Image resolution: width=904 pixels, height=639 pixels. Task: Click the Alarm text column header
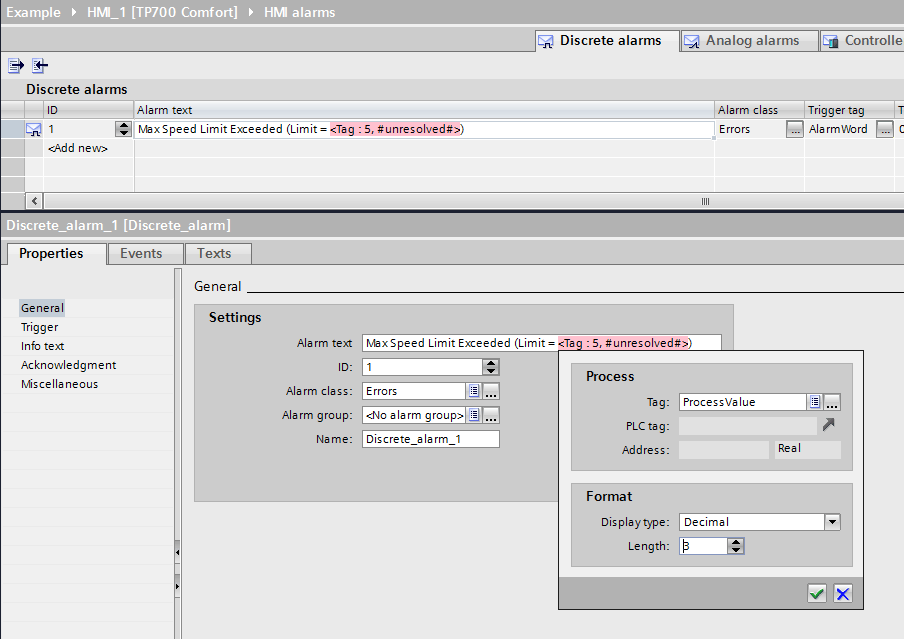point(424,110)
